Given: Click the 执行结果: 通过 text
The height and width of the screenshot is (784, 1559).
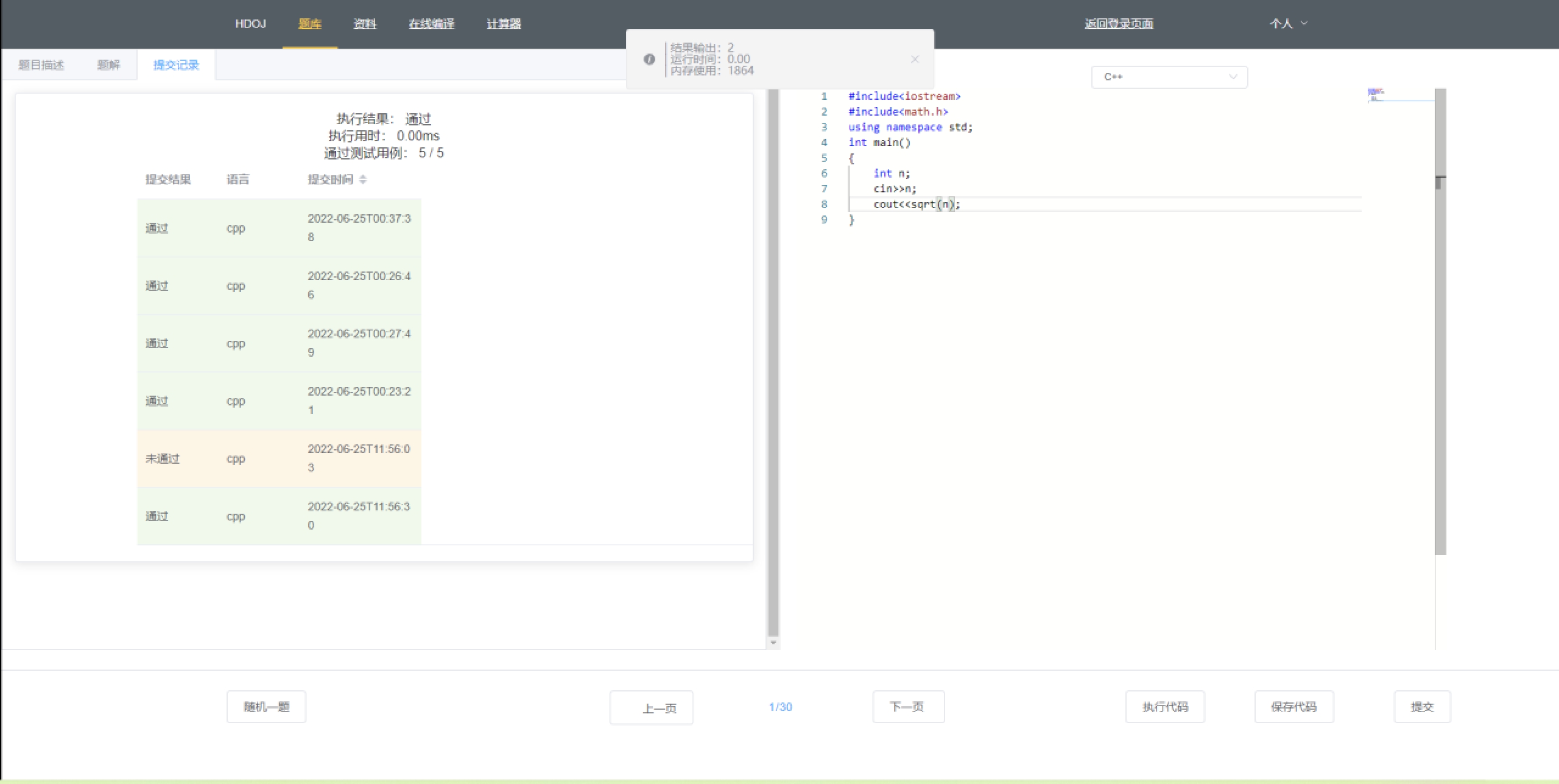Looking at the screenshot, I should pos(384,119).
